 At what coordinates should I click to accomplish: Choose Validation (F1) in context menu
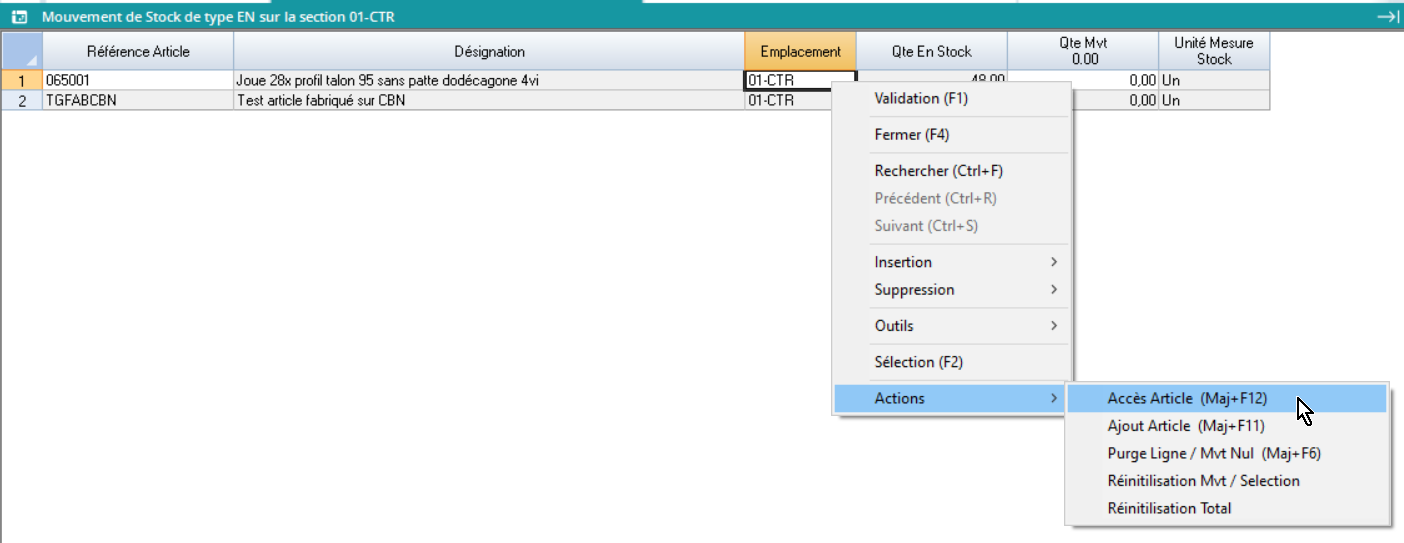tap(920, 99)
